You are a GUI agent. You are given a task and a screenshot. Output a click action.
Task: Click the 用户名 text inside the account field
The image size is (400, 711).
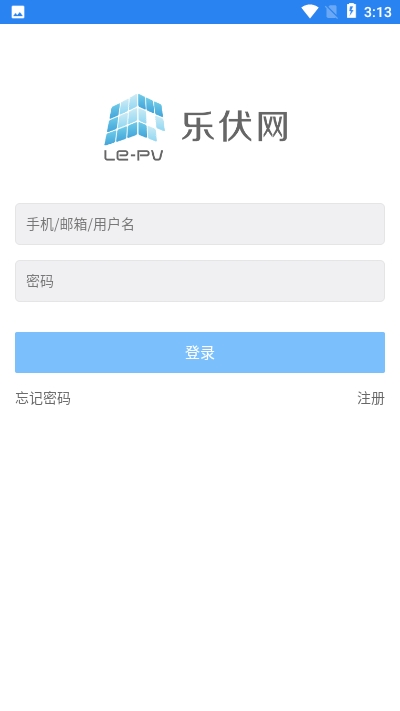114,224
